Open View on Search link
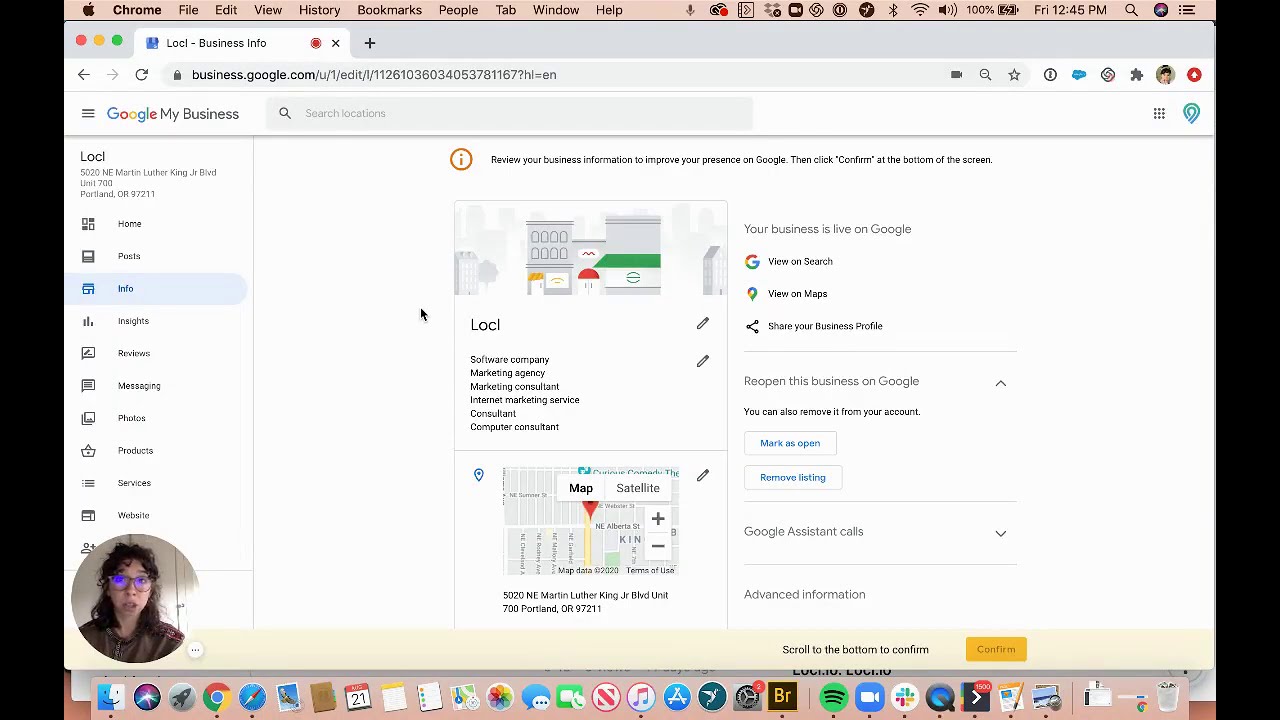This screenshot has width=1280, height=720. pos(800,262)
